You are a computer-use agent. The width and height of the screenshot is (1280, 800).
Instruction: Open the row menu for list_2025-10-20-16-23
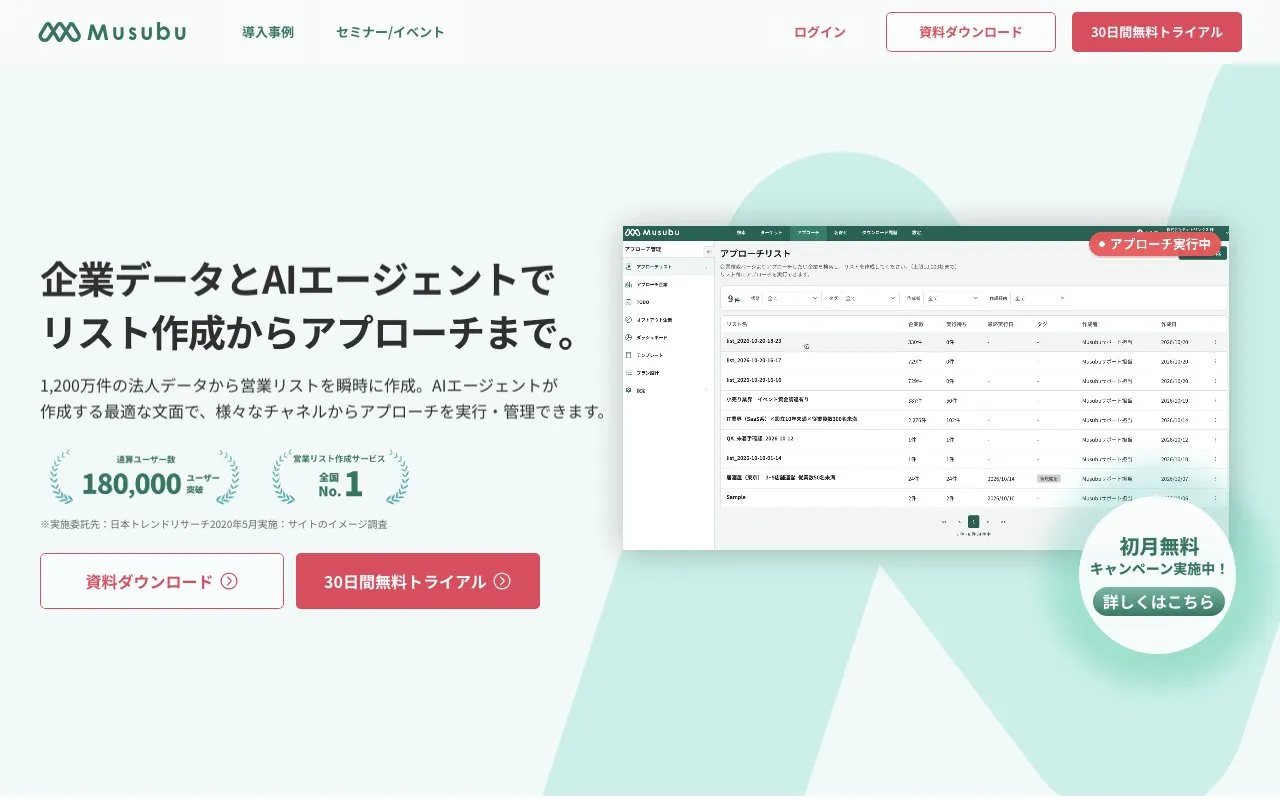tap(1216, 341)
